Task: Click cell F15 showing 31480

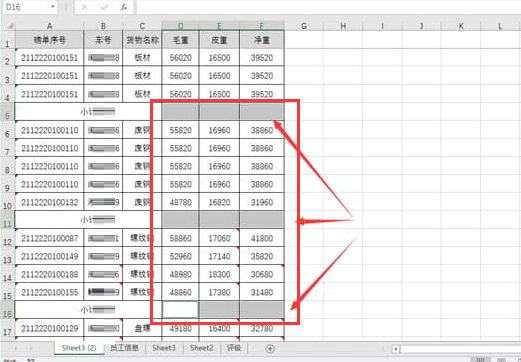Action: pyautogui.click(x=262, y=292)
